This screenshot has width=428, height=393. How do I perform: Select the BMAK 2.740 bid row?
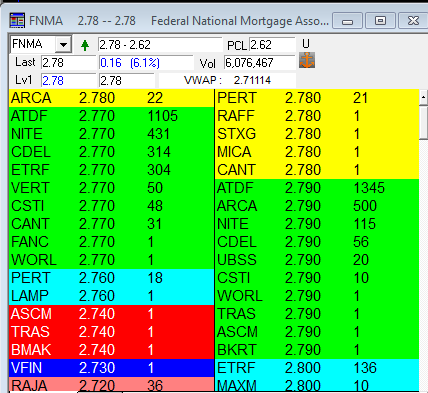[111, 350]
